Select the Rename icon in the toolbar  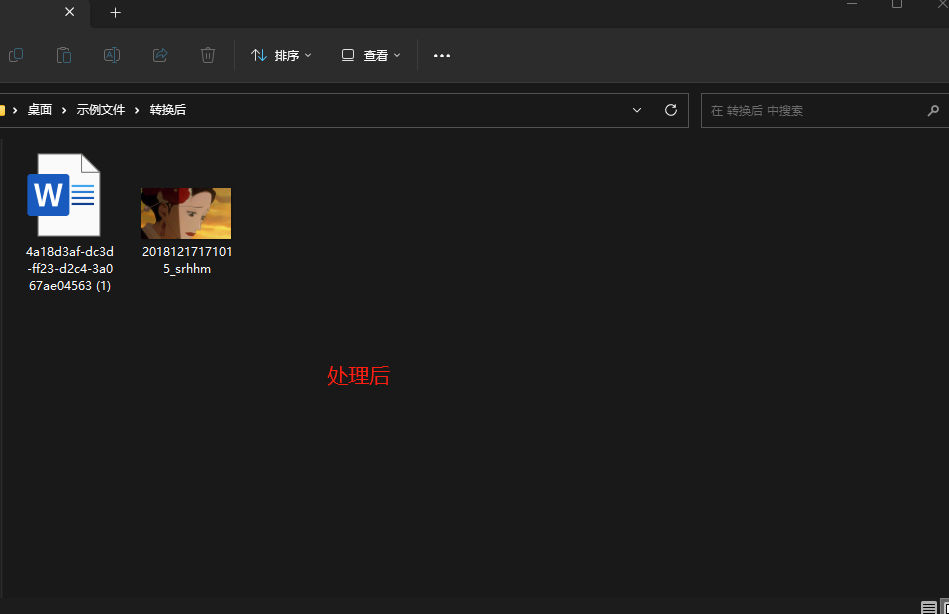click(111, 55)
